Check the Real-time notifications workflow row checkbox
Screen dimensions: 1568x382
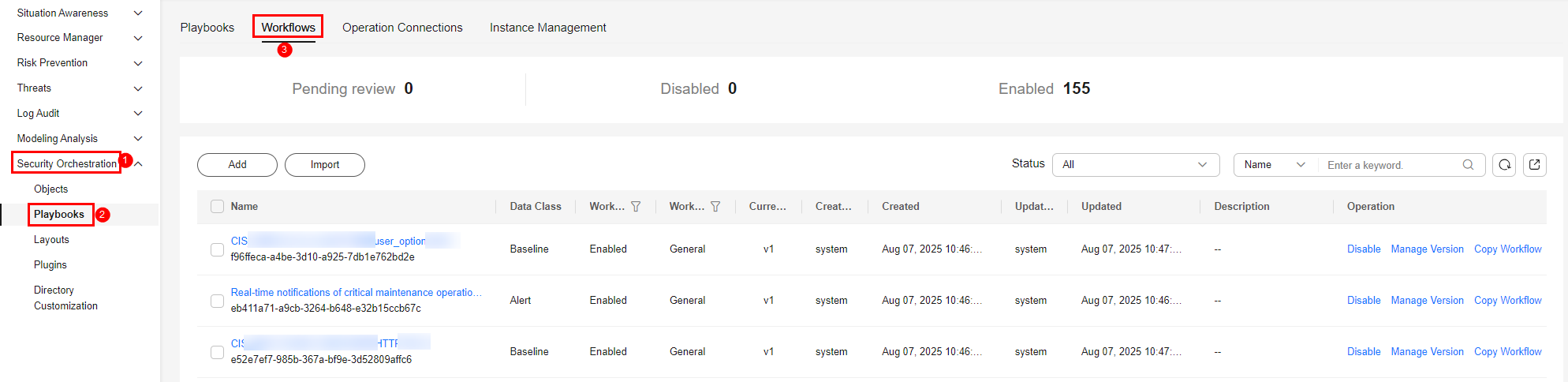[217, 301]
